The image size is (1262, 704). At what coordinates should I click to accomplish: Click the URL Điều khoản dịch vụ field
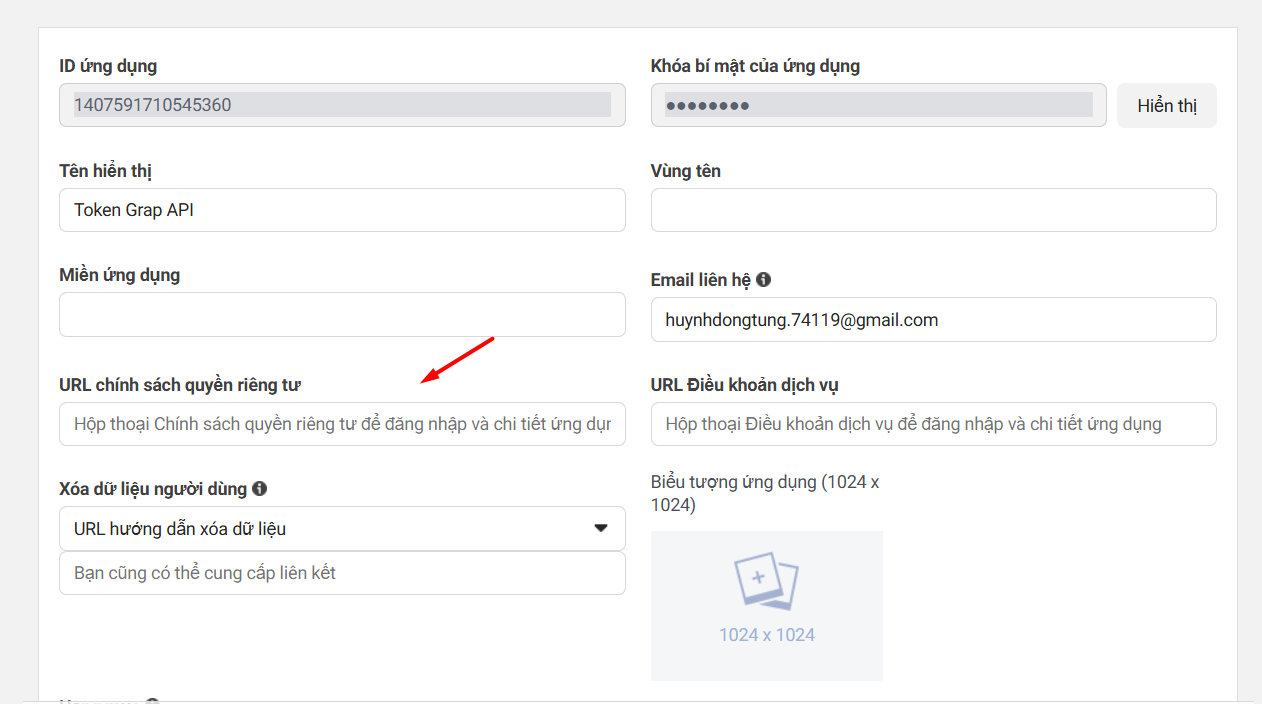pos(934,424)
